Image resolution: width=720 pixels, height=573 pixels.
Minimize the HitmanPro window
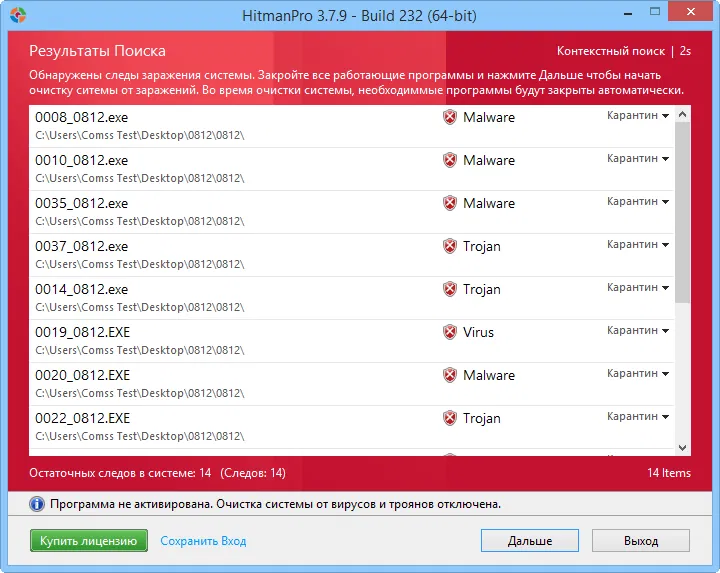(x=628, y=14)
